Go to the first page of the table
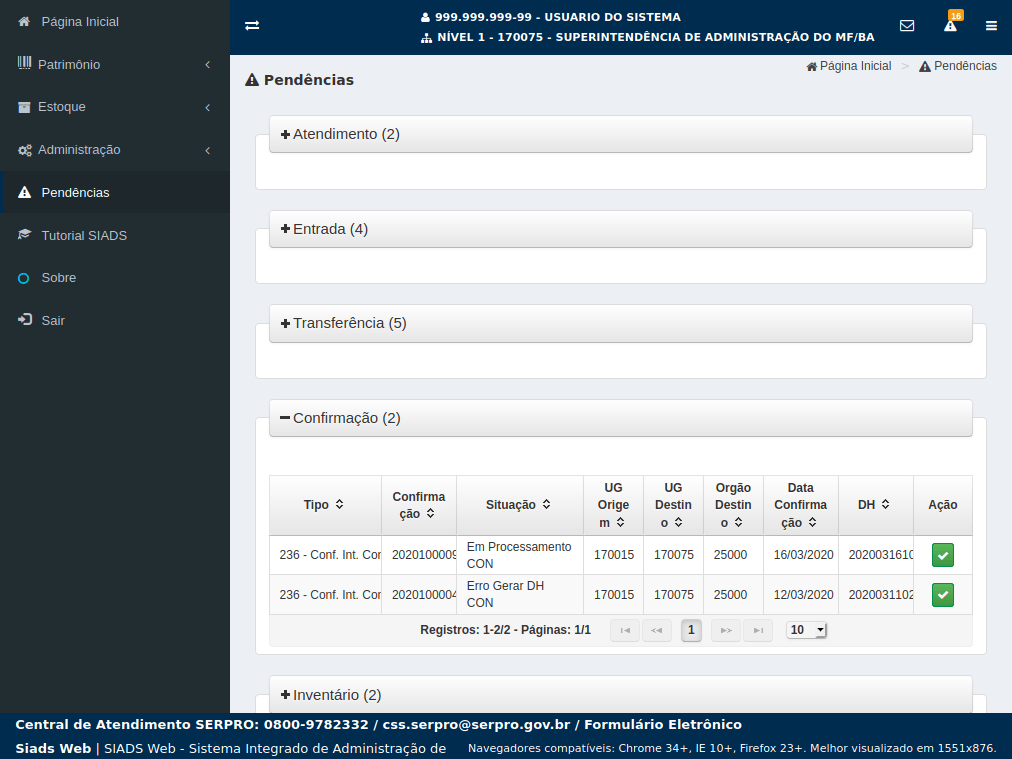Viewport: 1012px width, 759px height. [x=625, y=630]
